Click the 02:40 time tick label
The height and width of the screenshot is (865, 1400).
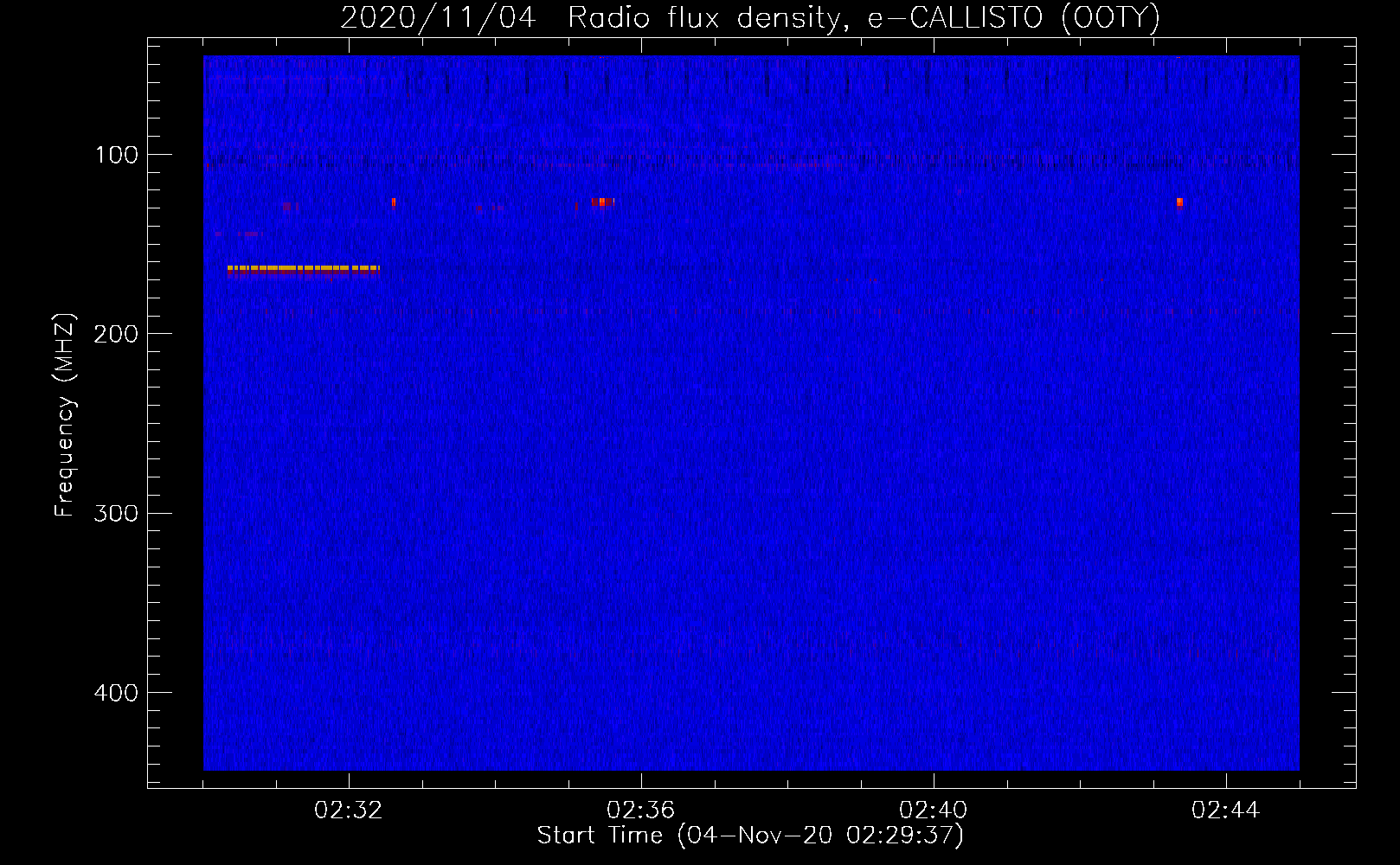point(934,810)
